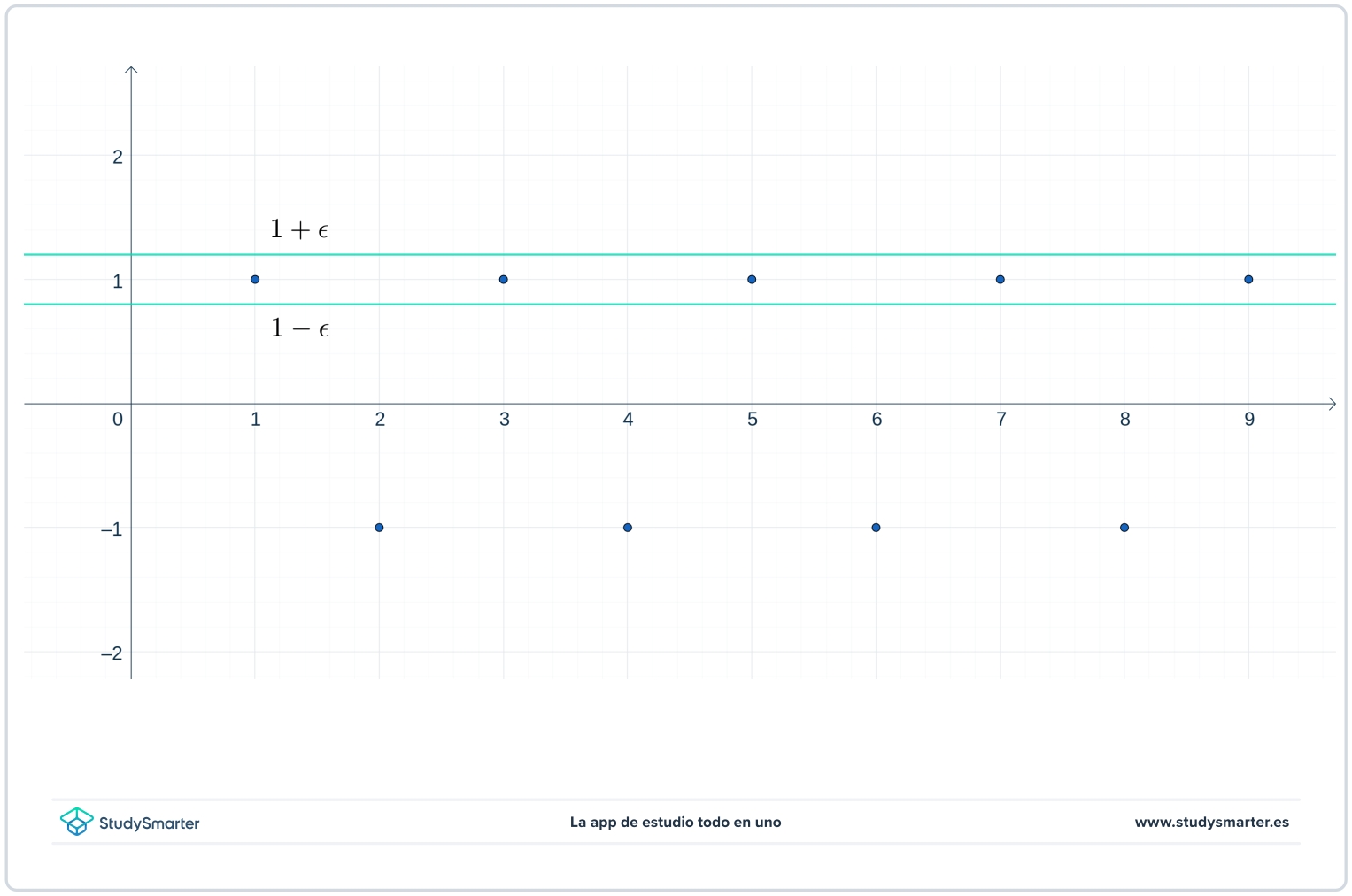1352x896 pixels.
Task: Click the lower green line labeled 1 − ε
Action: pyautogui.click(x=620, y=304)
